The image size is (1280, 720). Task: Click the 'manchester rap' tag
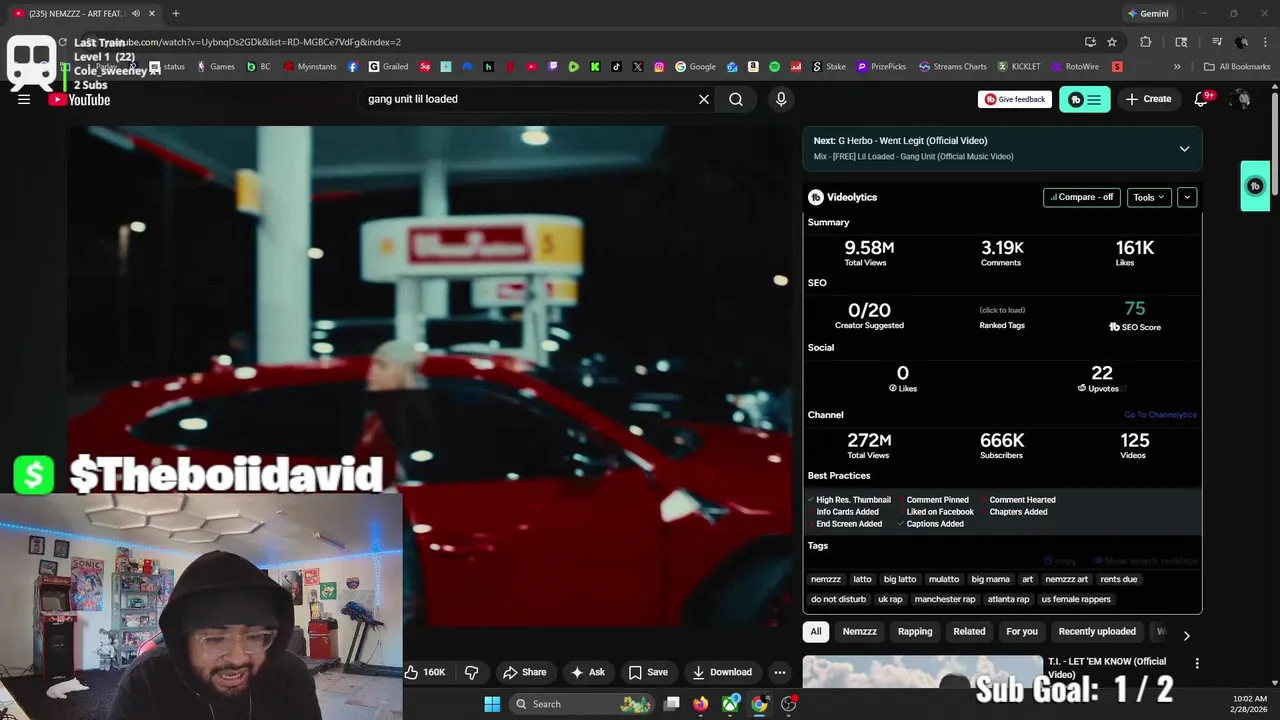[x=945, y=599]
